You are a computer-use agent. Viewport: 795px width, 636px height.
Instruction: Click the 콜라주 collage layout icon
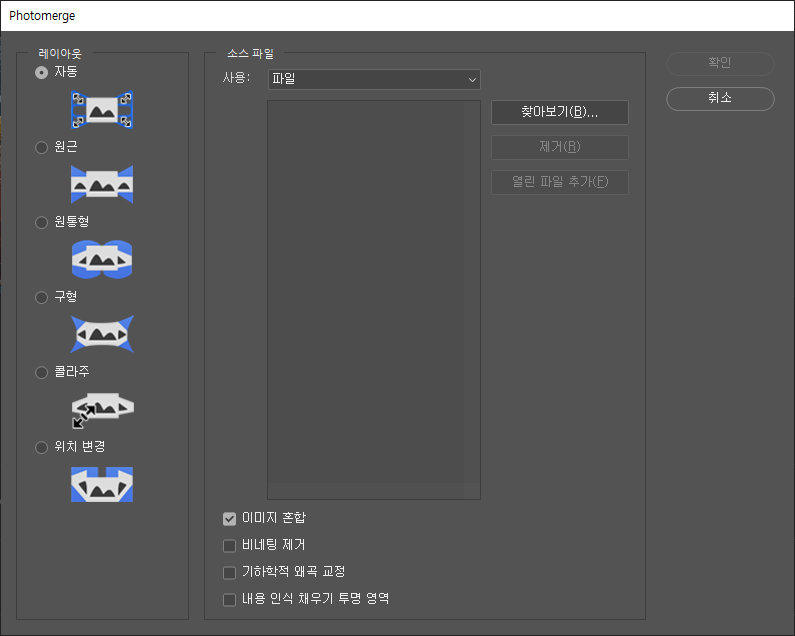click(102, 409)
